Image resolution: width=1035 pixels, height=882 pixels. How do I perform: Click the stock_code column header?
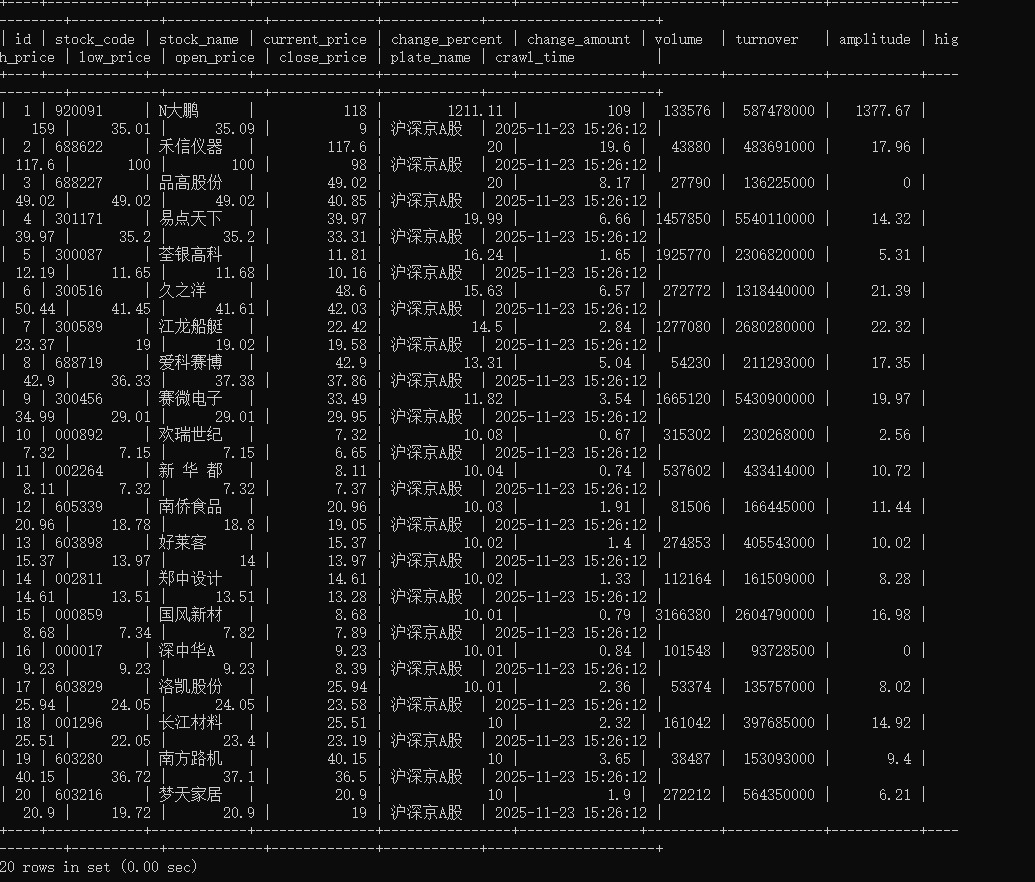tap(96, 39)
